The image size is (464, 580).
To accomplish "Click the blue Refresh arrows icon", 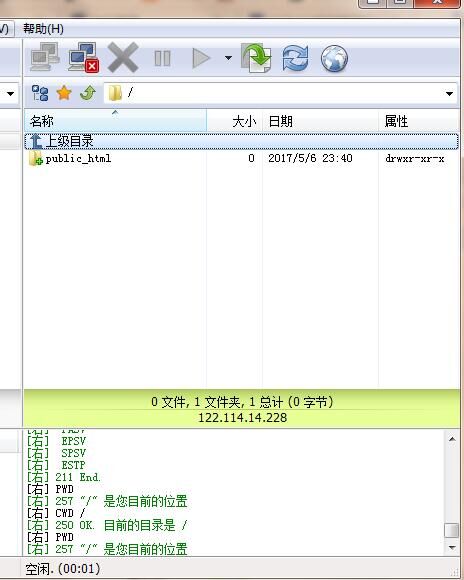I will click(x=295, y=58).
